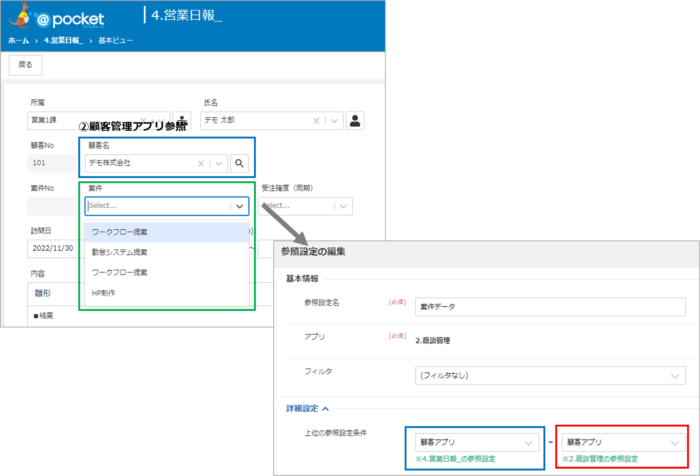The width and height of the screenshot is (700, 476).
Task: Open 4.営業日報_ breadcrumb link
Action: tap(63, 41)
